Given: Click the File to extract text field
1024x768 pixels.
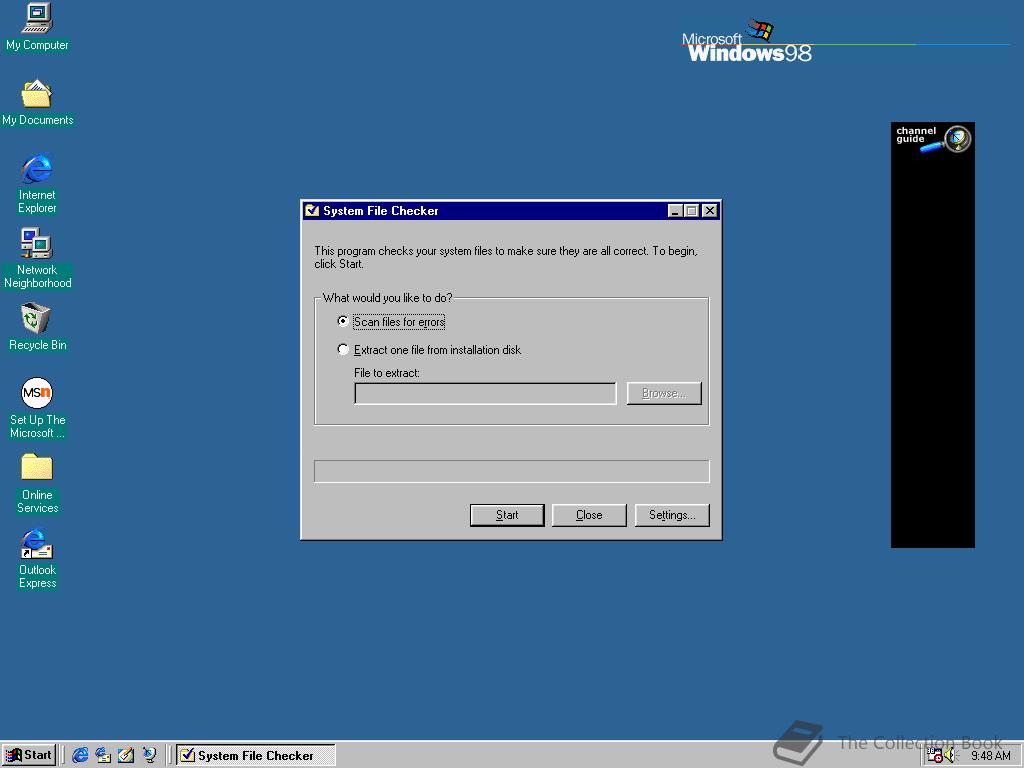Looking at the screenshot, I should point(485,393).
